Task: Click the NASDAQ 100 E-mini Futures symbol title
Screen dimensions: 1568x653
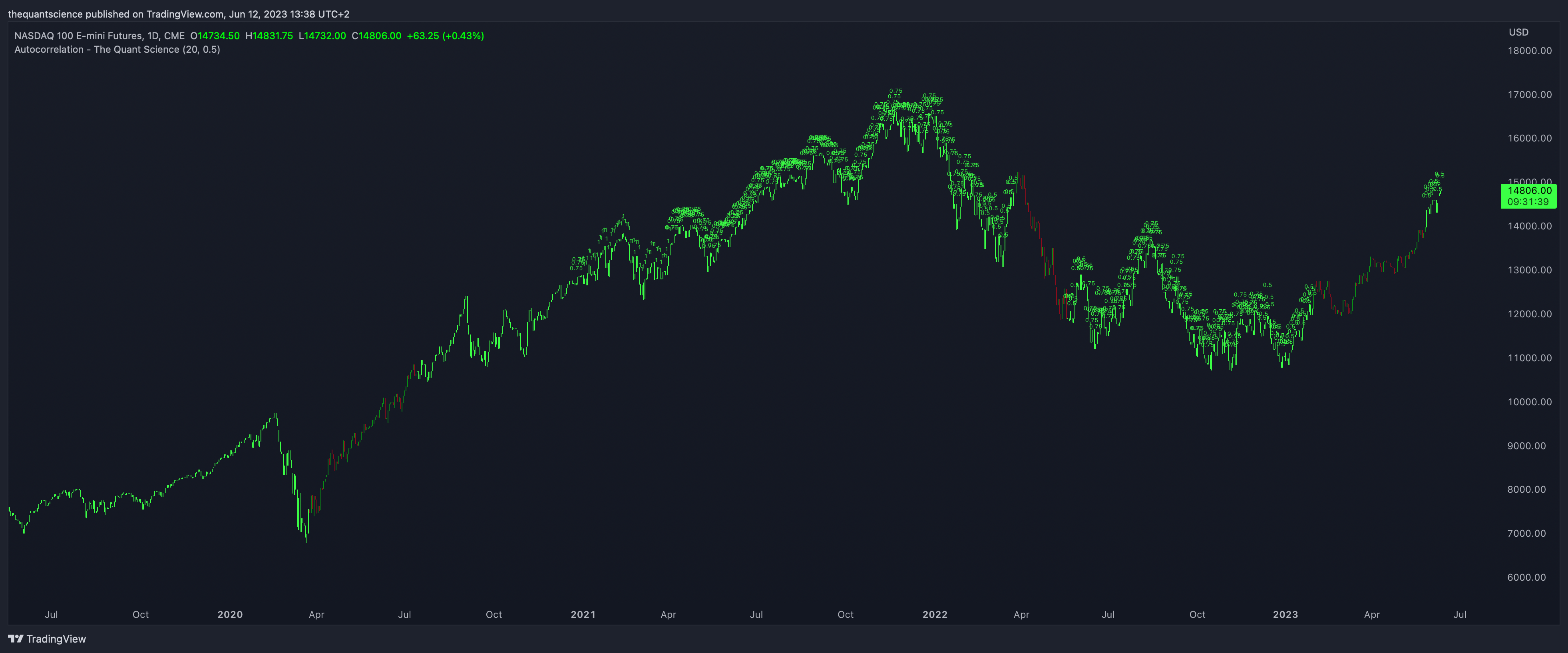Action: 99,36
